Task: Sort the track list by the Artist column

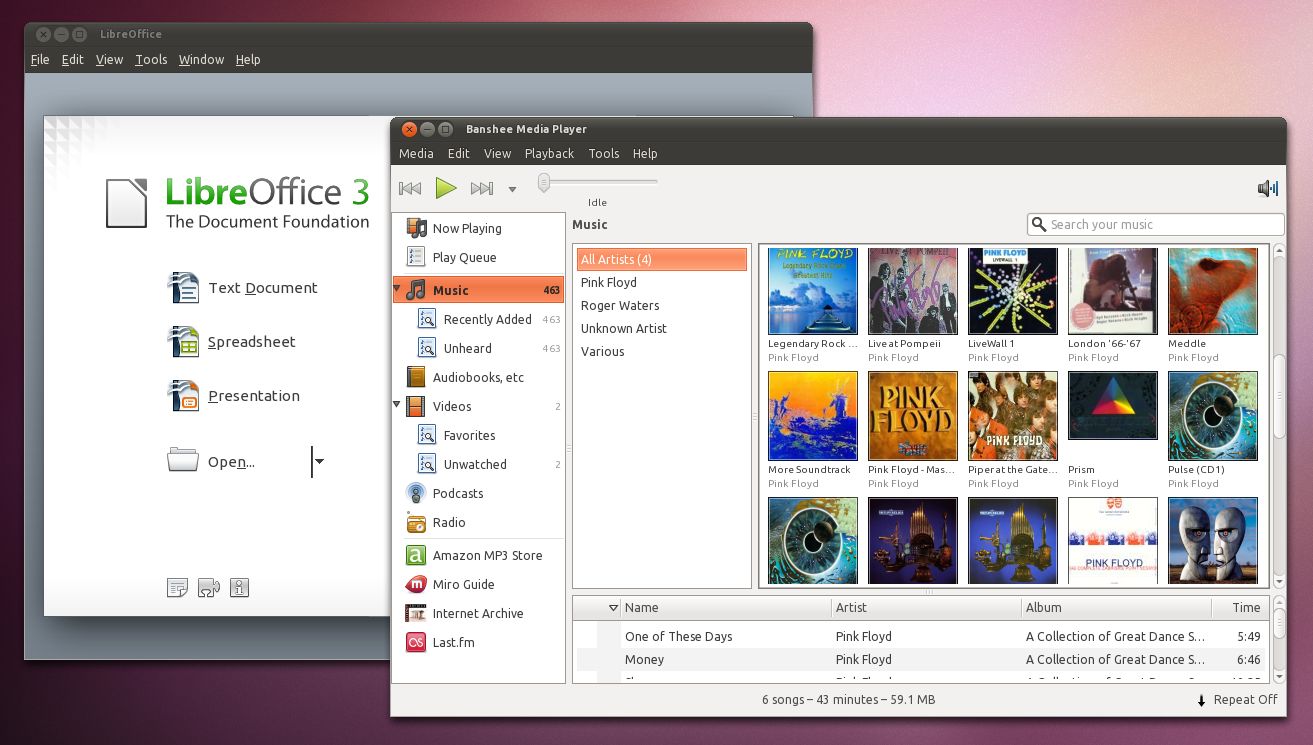Action: [926, 607]
